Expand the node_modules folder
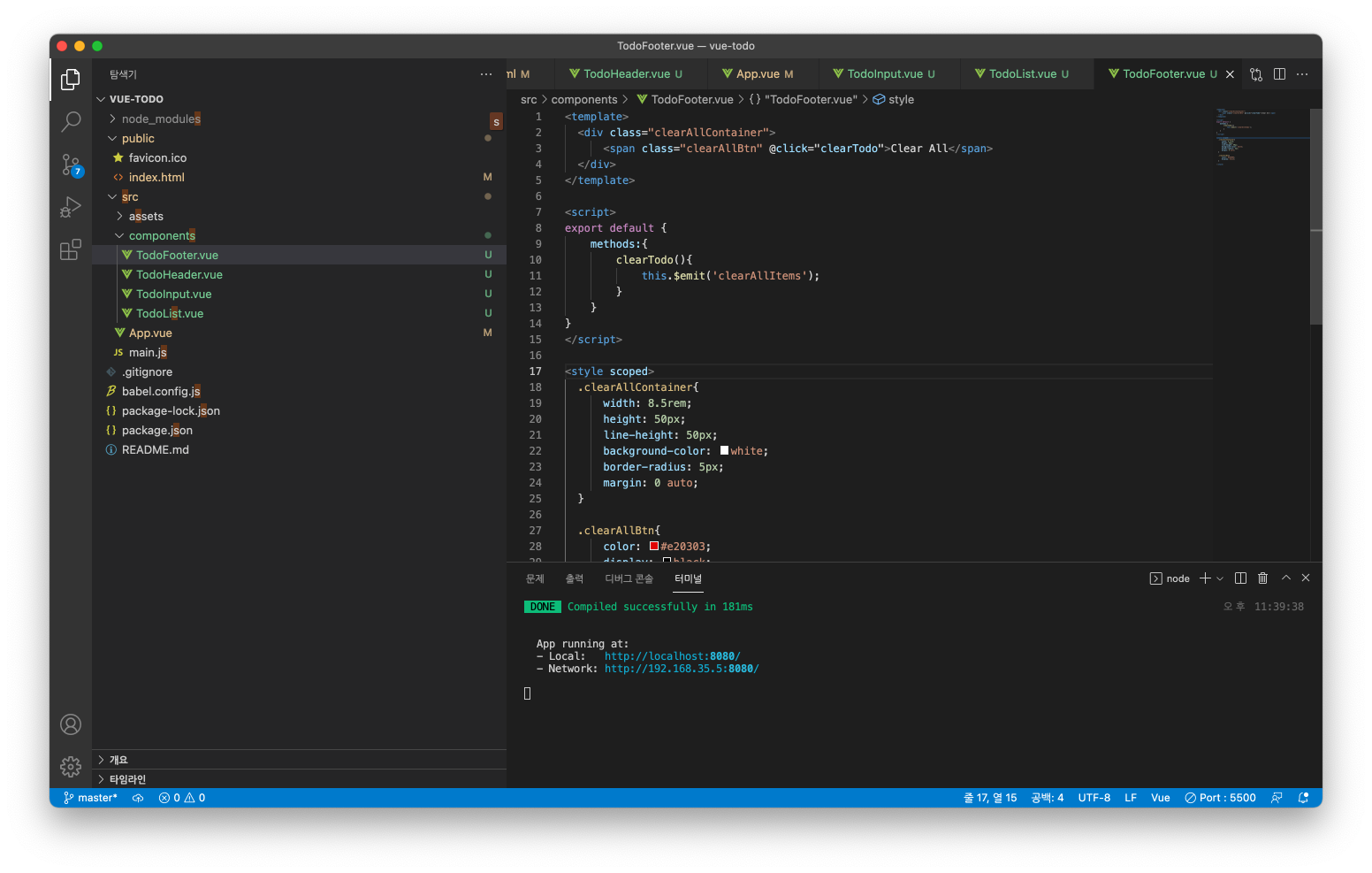Image resolution: width=1372 pixels, height=873 pixels. [x=299, y=119]
